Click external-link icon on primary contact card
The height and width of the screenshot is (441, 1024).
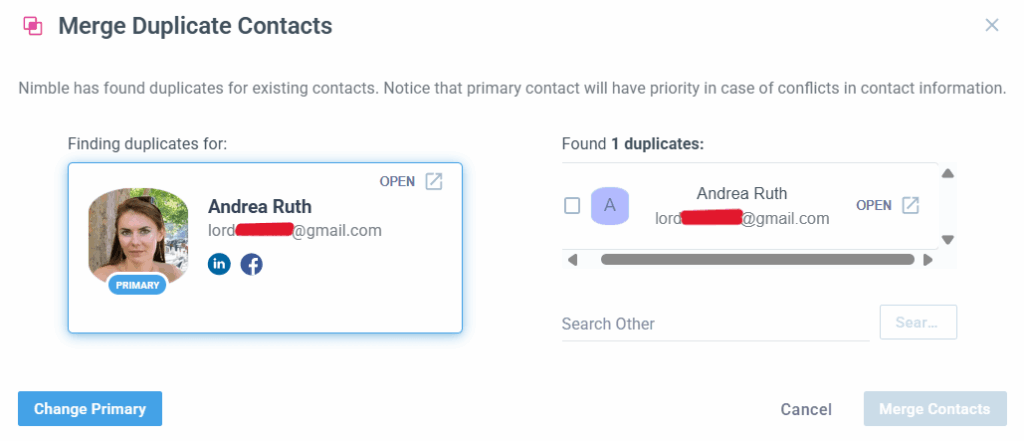point(434,181)
